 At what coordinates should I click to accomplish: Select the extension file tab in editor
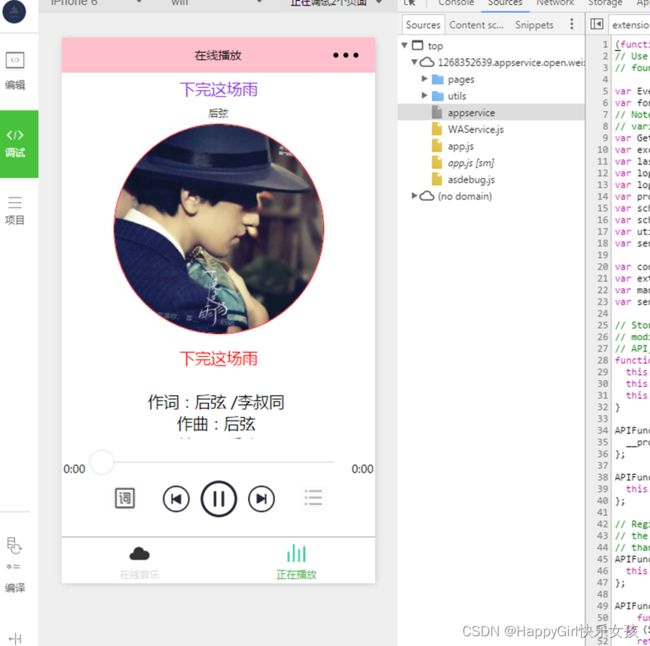pyautogui.click(x=630, y=25)
